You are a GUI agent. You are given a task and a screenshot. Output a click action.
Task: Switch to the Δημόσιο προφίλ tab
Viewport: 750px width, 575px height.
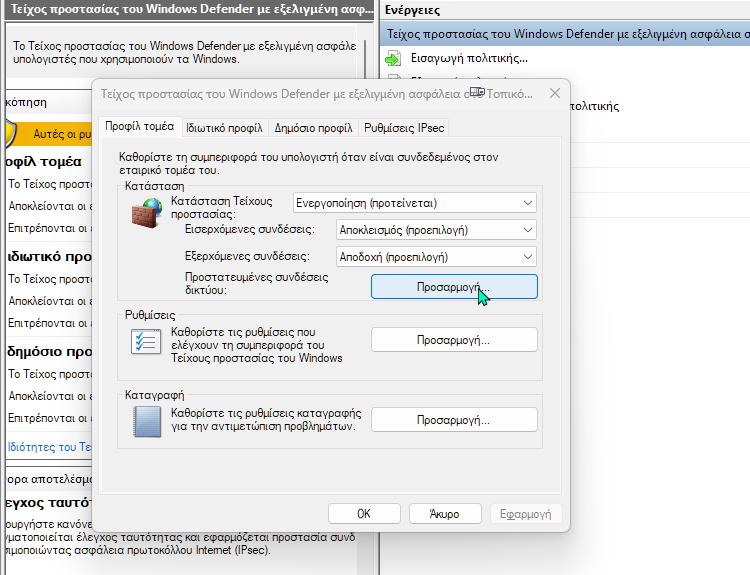pyautogui.click(x=313, y=128)
